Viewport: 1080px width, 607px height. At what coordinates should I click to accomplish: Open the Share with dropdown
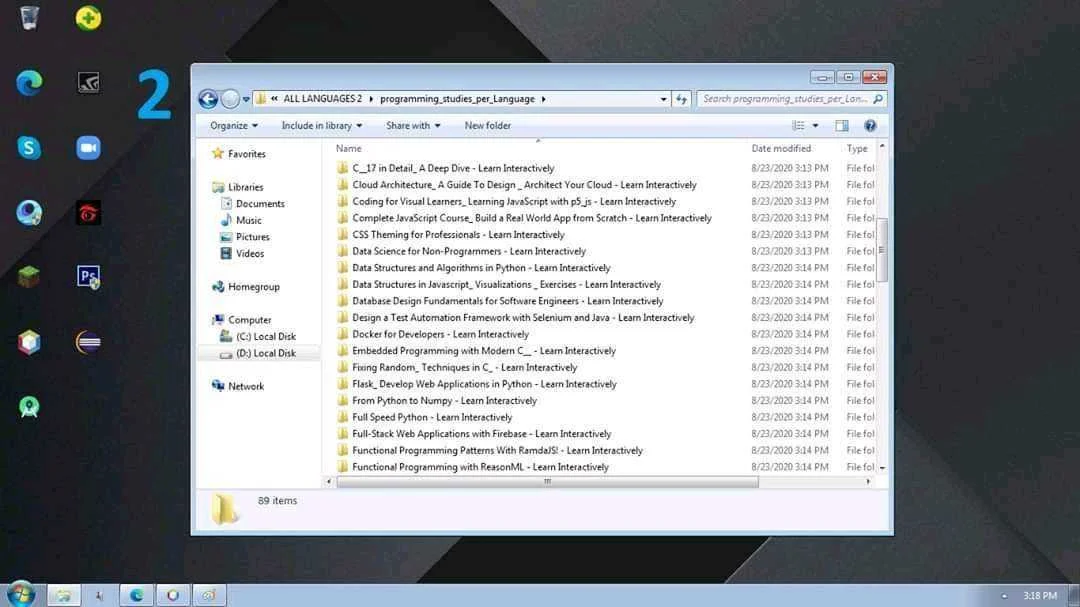[x=413, y=125]
